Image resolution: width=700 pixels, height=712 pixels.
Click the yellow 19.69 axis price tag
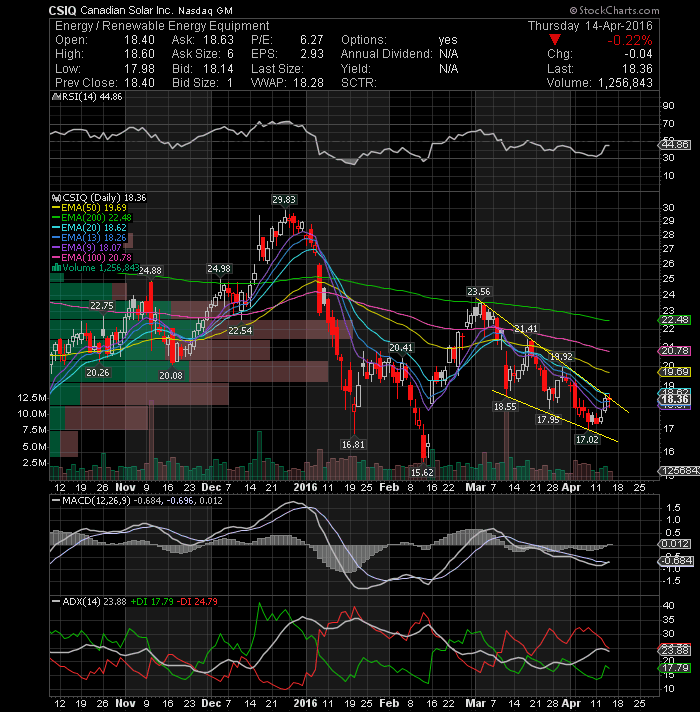[674, 372]
